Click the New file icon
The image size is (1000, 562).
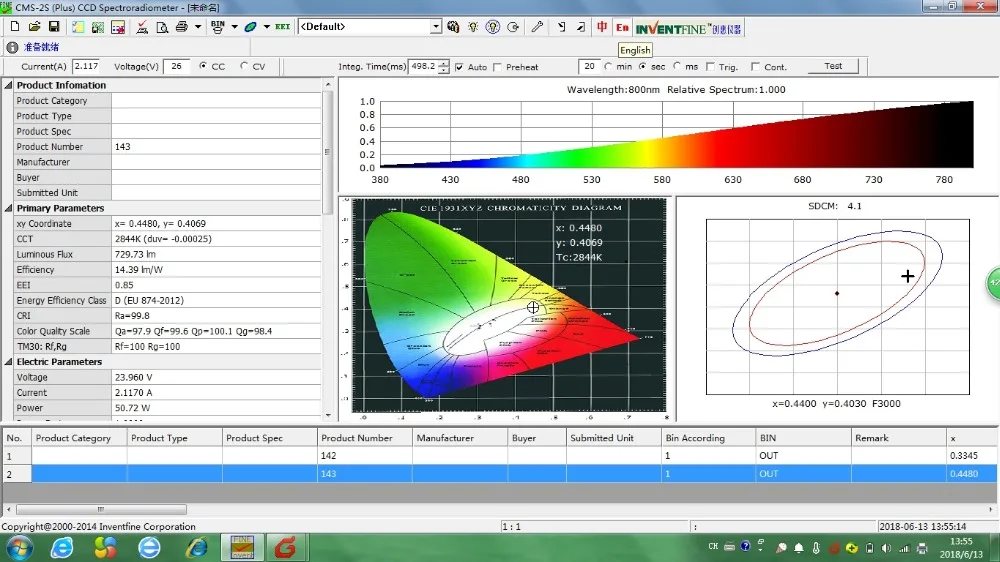click(x=15, y=27)
